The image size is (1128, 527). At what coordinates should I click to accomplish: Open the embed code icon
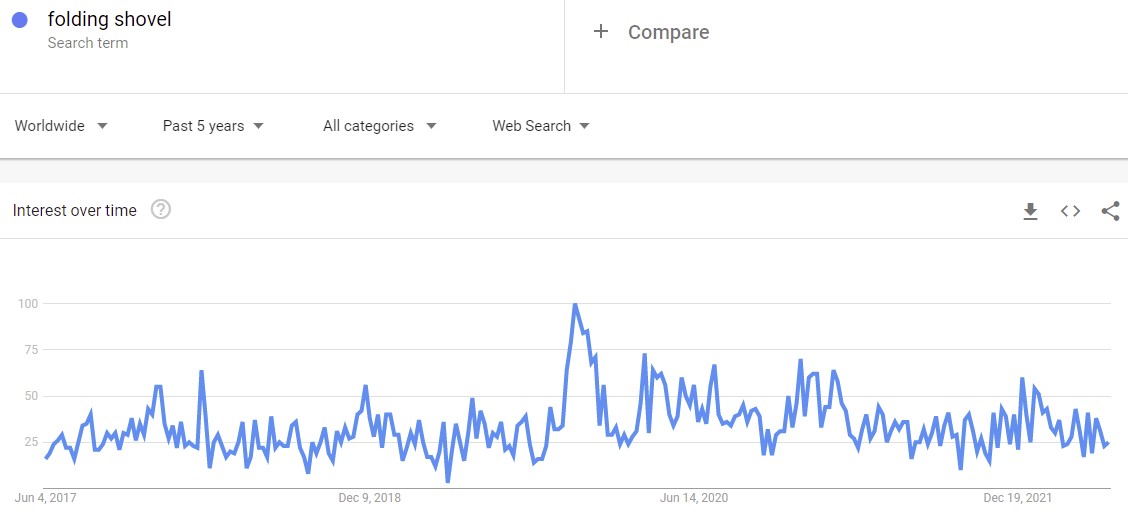tap(1070, 211)
